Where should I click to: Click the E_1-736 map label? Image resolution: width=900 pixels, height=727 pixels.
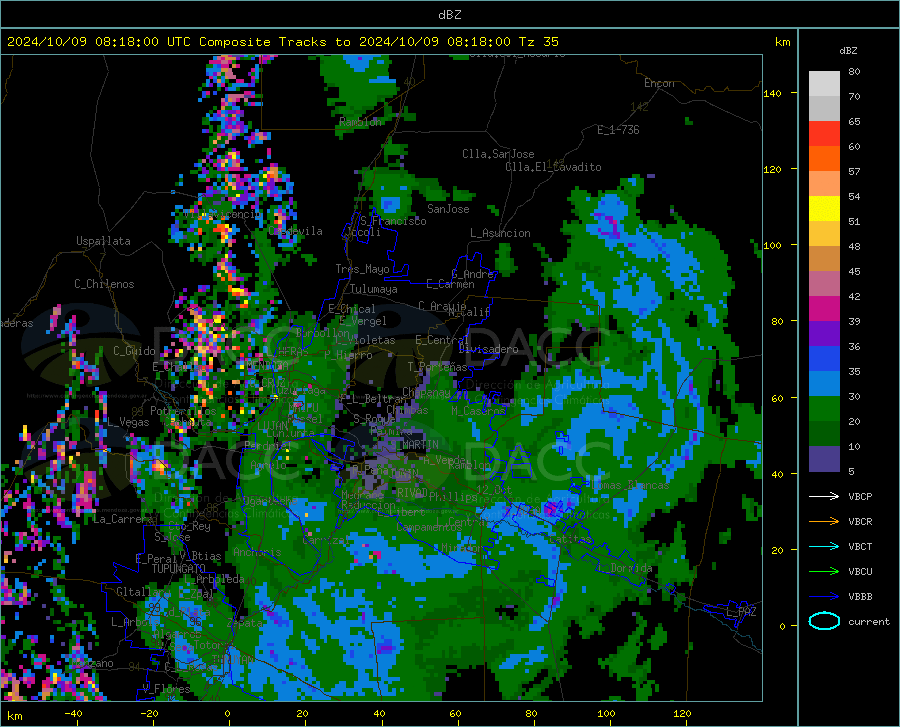point(618,130)
